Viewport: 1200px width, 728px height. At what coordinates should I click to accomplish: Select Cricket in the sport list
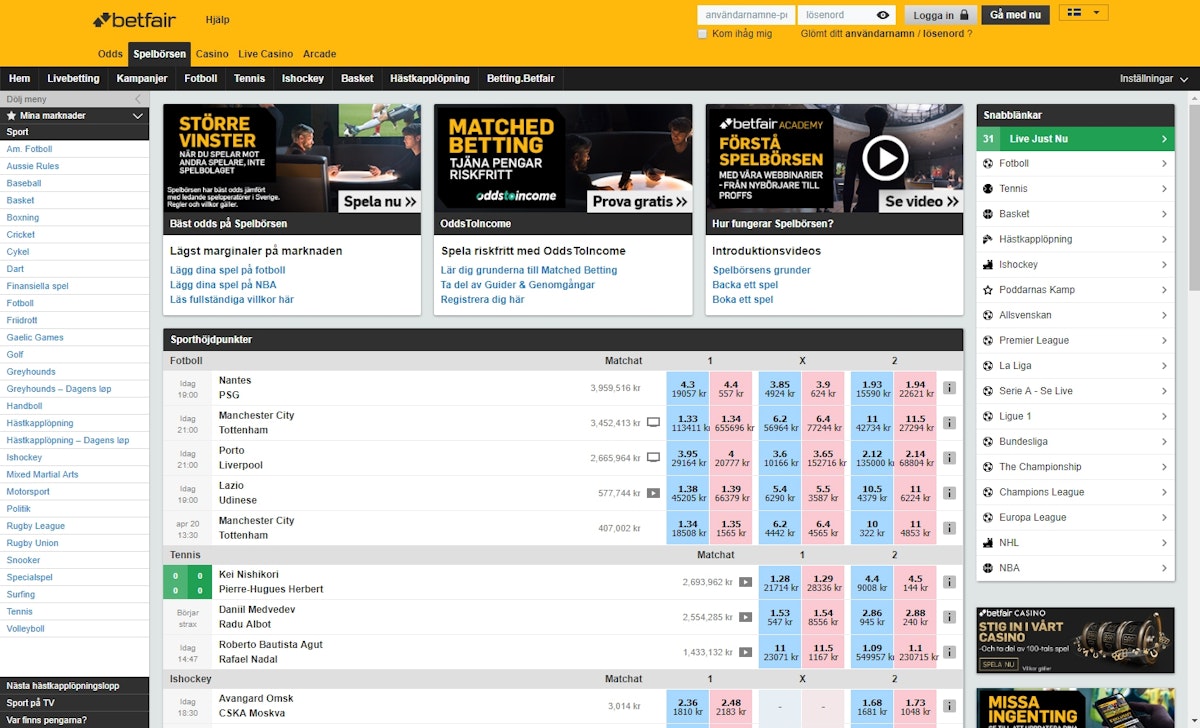pos(21,235)
